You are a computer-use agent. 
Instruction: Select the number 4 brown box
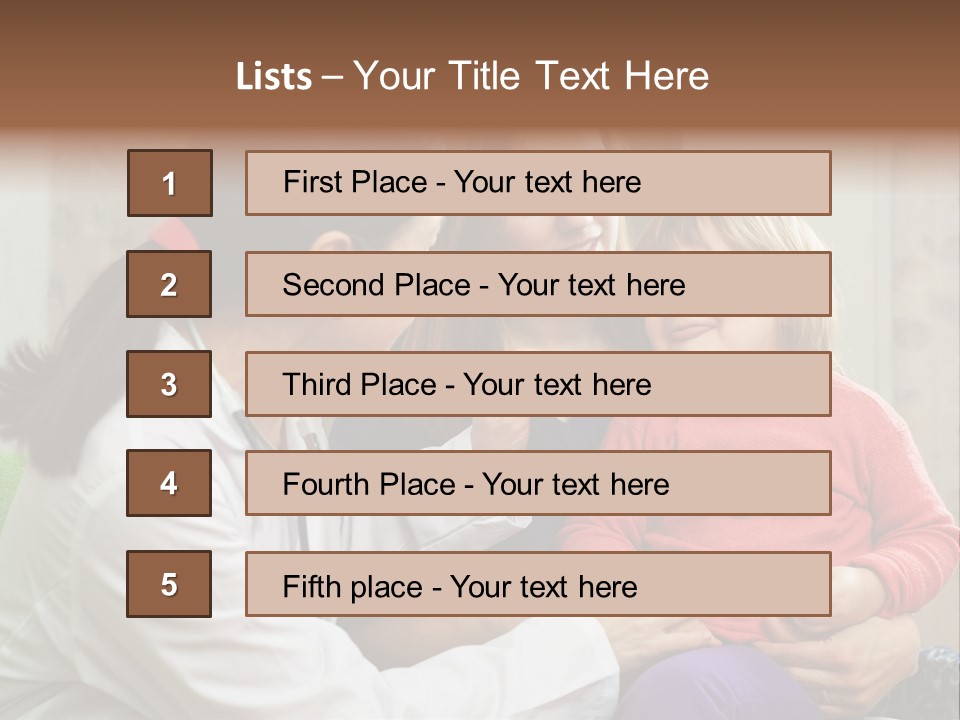(169, 483)
